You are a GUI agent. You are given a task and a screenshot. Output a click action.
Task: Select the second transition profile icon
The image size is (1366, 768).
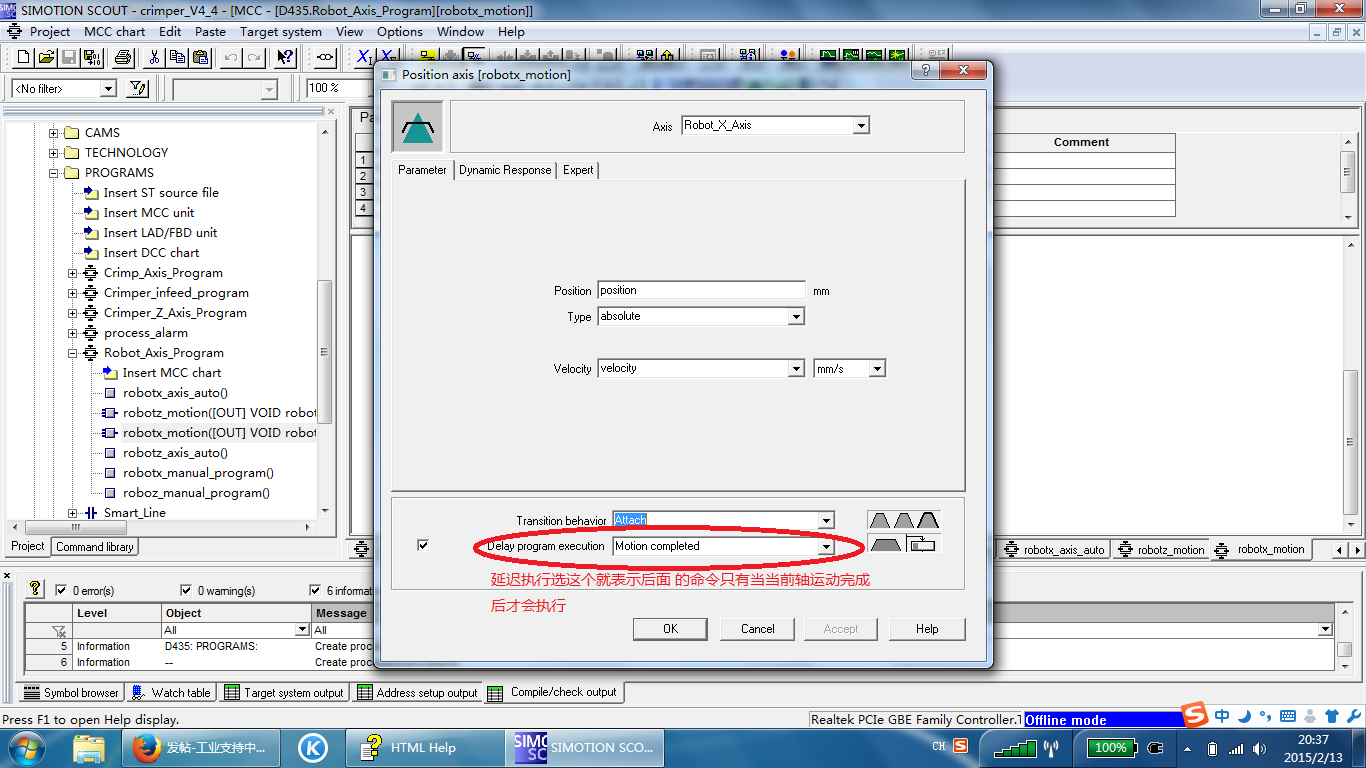coord(904,520)
